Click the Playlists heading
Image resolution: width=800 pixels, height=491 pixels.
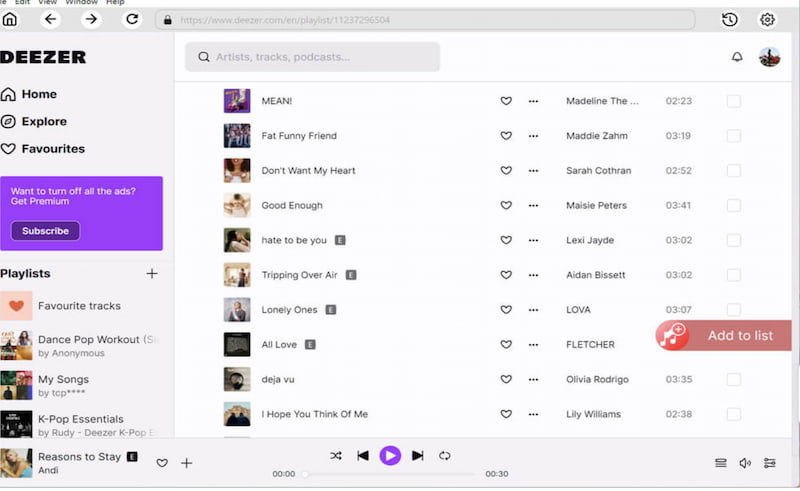pos(25,274)
